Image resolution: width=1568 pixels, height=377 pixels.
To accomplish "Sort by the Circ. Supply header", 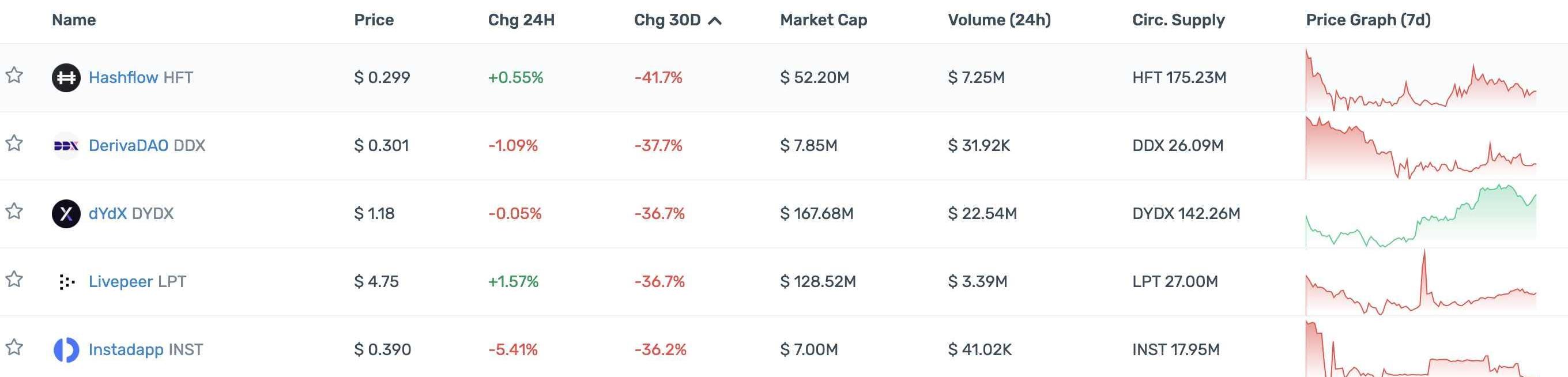I will [1178, 20].
